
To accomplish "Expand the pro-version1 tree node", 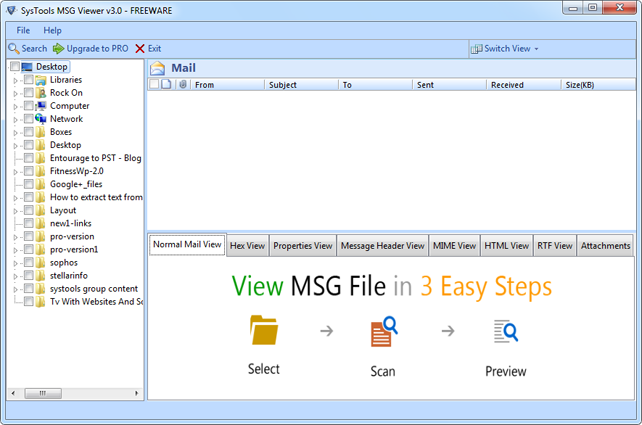I will click(x=16, y=251).
